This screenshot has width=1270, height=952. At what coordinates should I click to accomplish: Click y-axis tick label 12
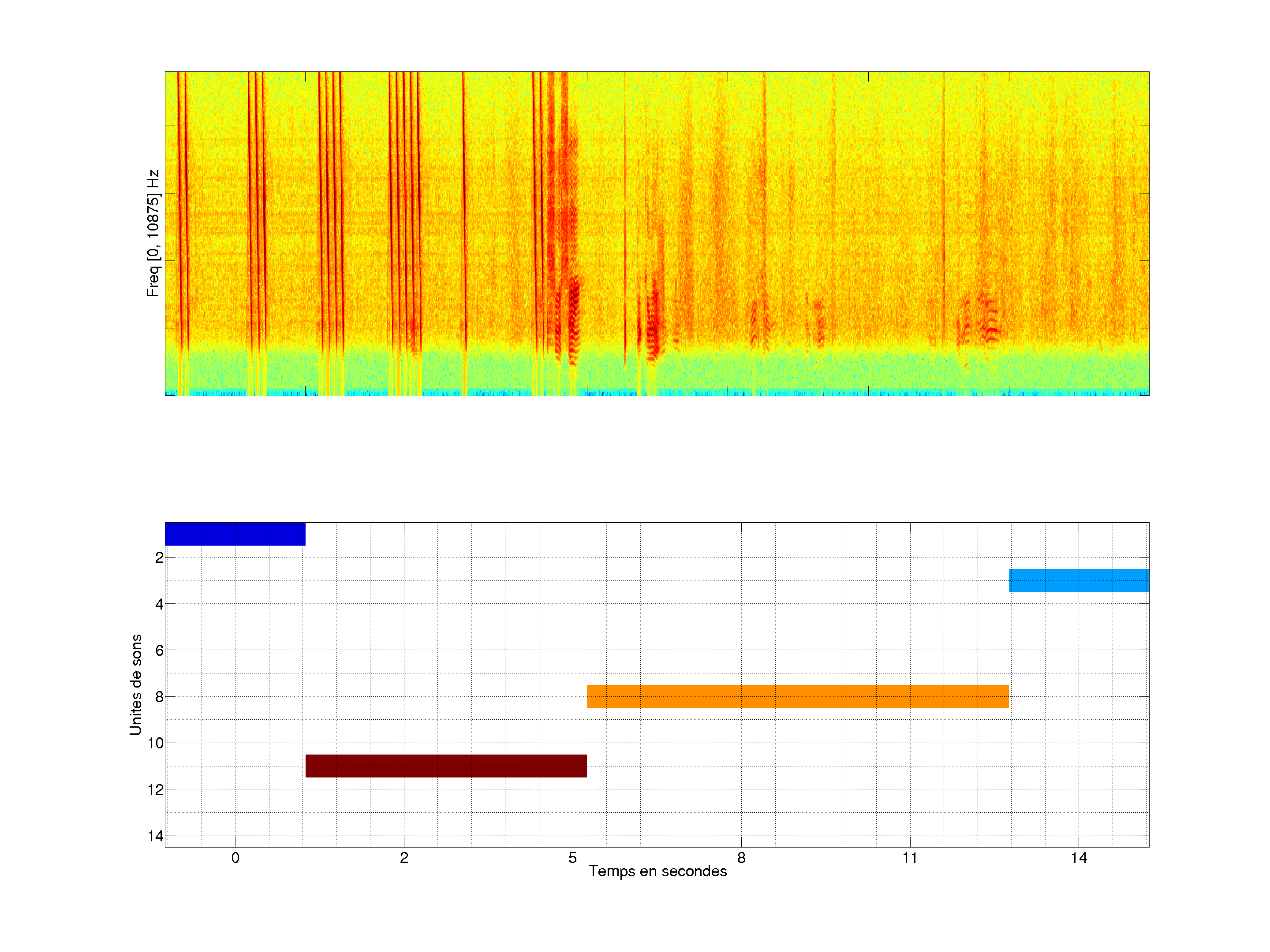click(156, 790)
